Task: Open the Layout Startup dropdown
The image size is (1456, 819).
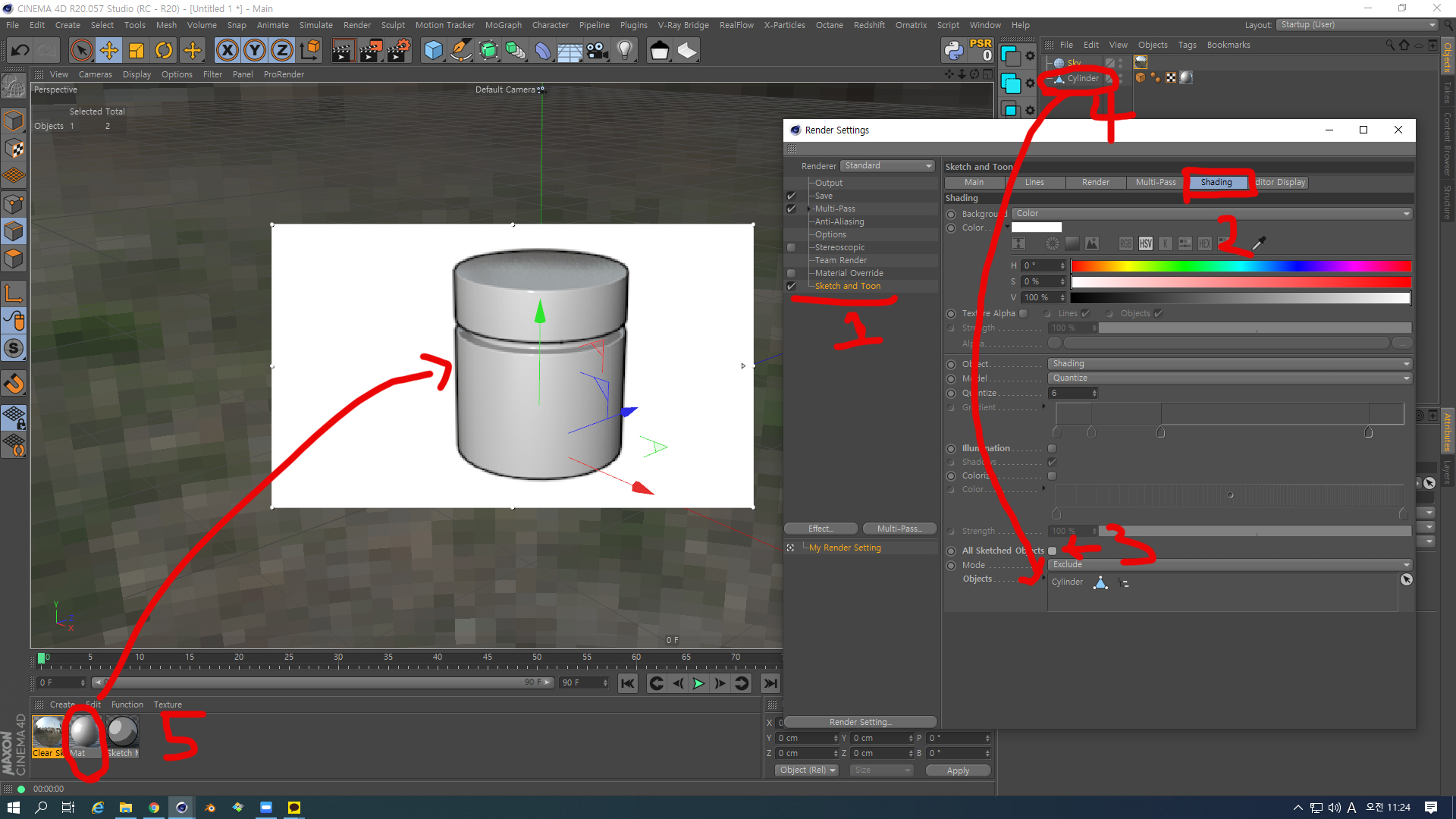Action: [x=1357, y=25]
